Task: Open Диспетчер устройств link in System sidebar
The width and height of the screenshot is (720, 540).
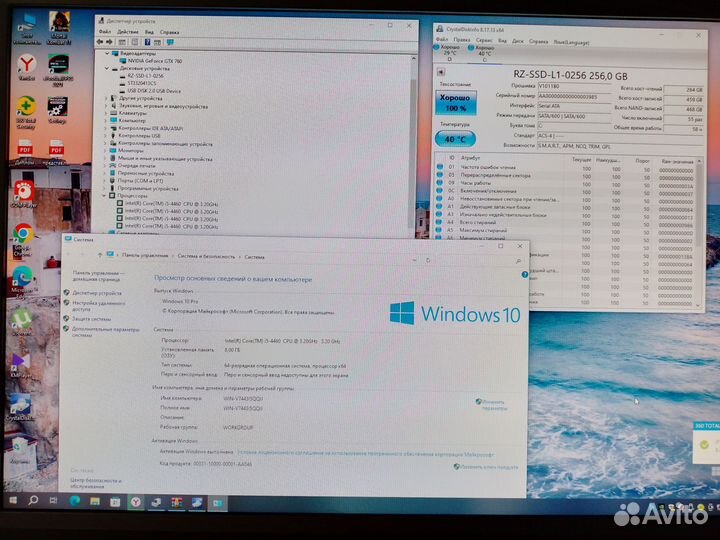Action: click(x=97, y=293)
